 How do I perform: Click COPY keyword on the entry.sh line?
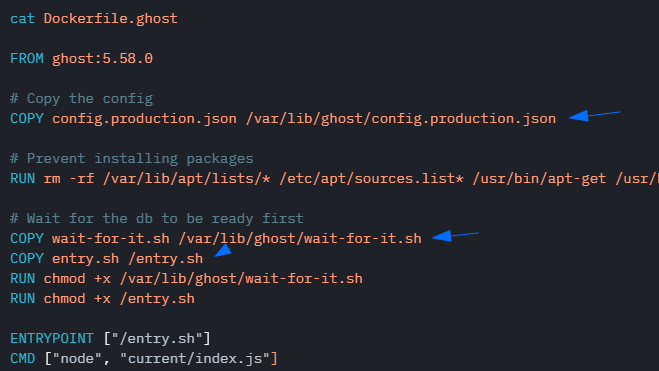[26, 258]
